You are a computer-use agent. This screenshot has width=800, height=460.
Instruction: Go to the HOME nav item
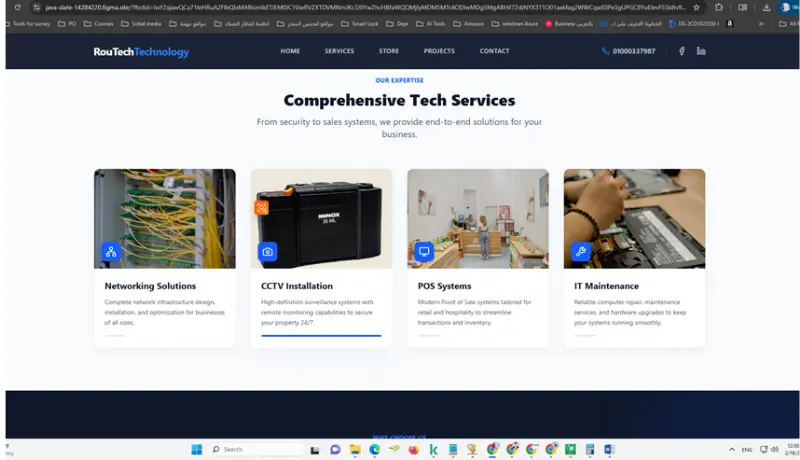(x=290, y=51)
